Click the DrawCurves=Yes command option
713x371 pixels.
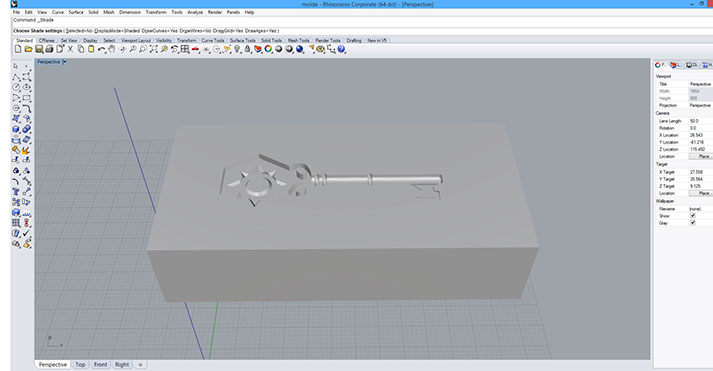pyautogui.click(x=160, y=31)
